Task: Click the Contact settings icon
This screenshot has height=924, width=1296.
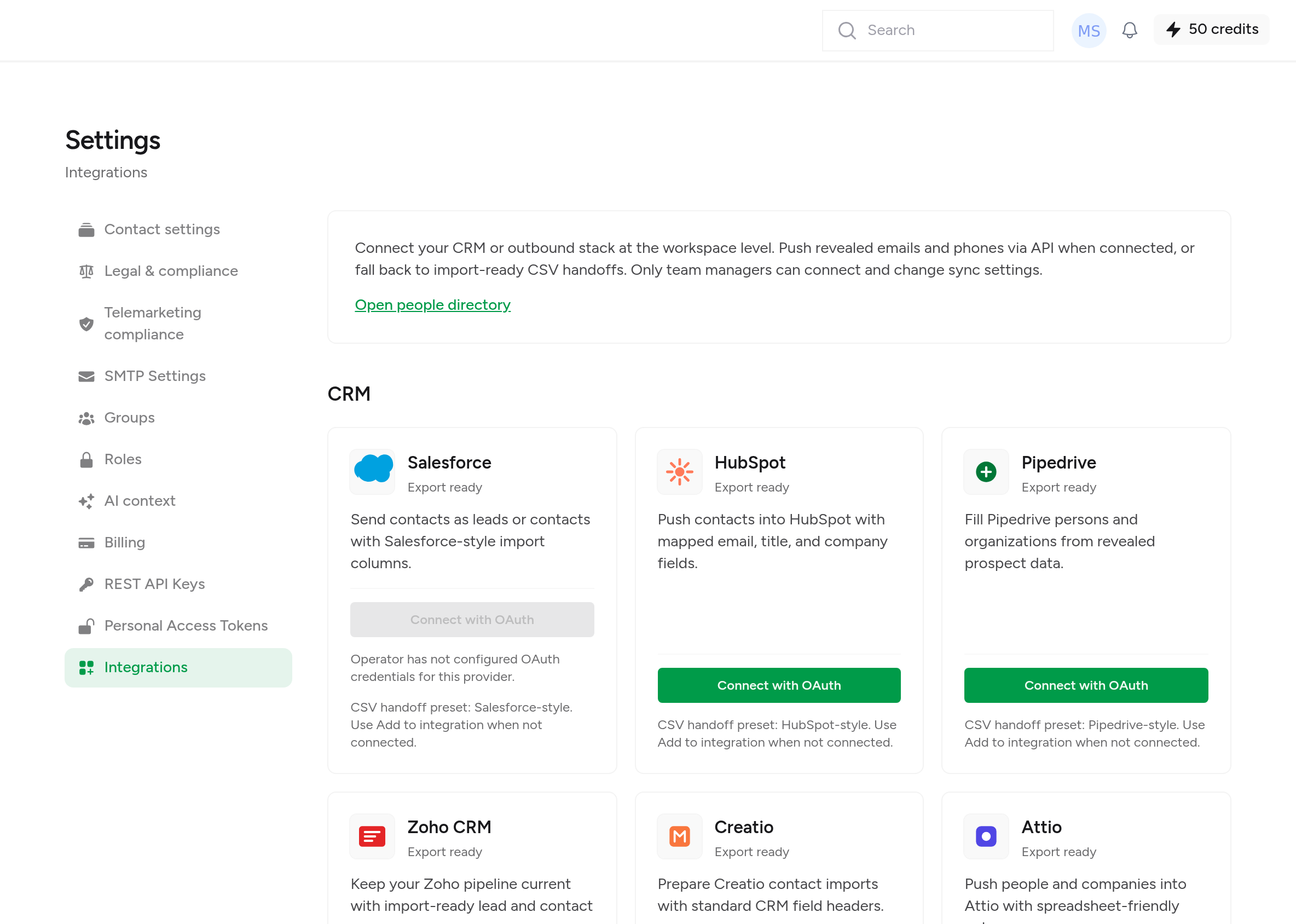Action: click(86, 230)
